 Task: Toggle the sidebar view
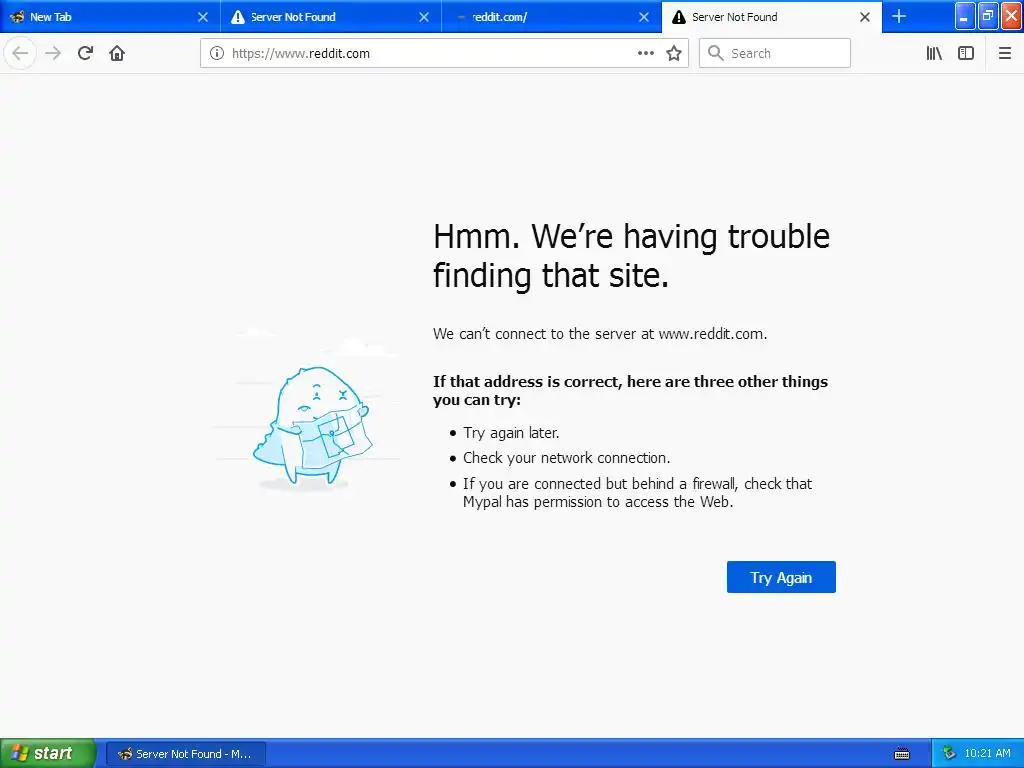[966, 54]
